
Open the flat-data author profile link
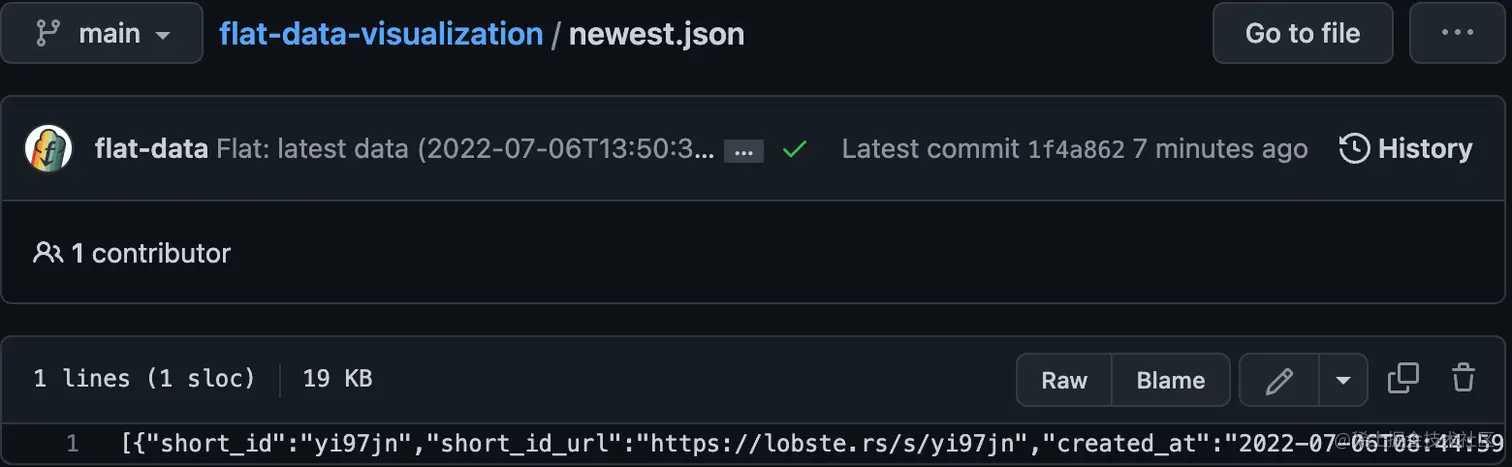152,149
